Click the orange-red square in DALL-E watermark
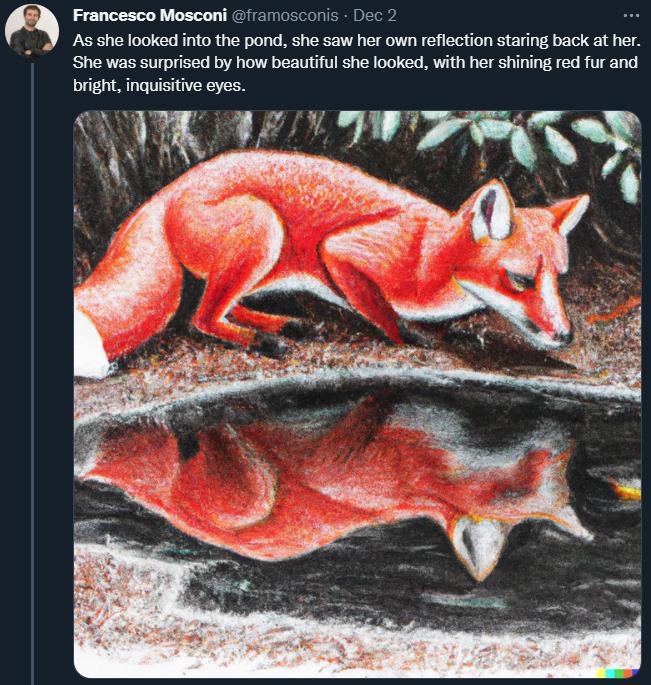 (626, 672)
